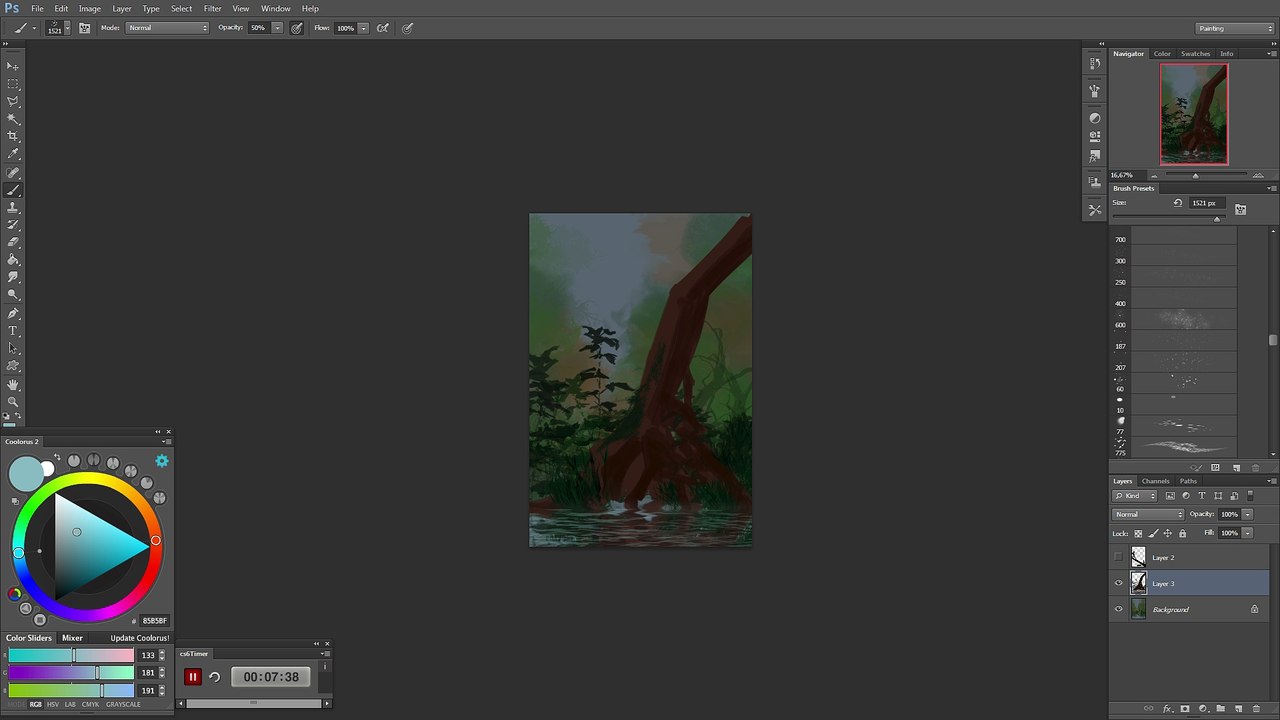The image size is (1280, 720).
Task: Open the Adjustments panel icon
Action: pyautogui.click(x=1095, y=118)
